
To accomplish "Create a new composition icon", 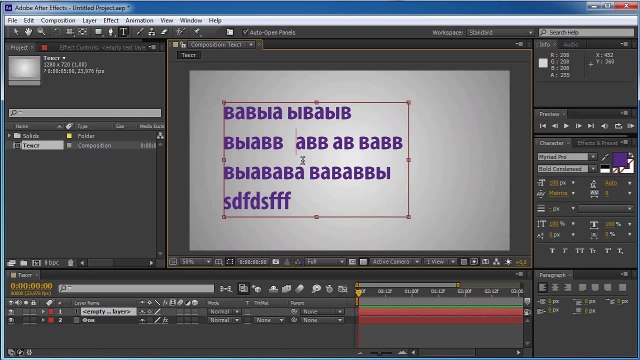I will (36, 263).
